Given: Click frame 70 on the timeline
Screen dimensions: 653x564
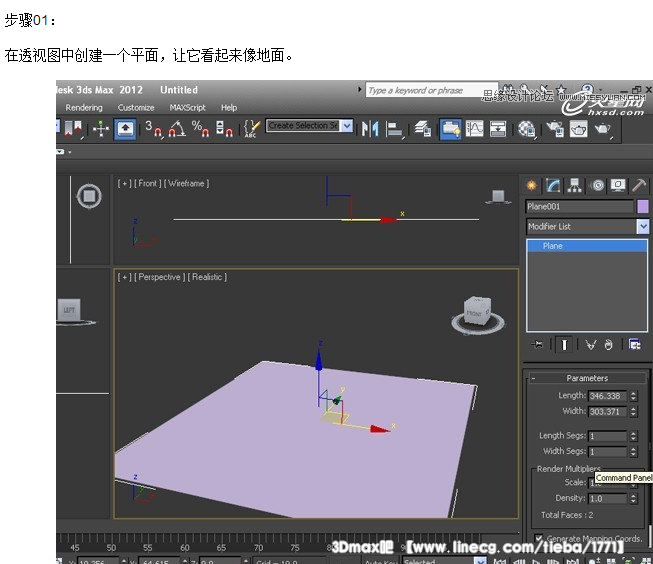Looking at the screenshot, I should coord(258,547).
